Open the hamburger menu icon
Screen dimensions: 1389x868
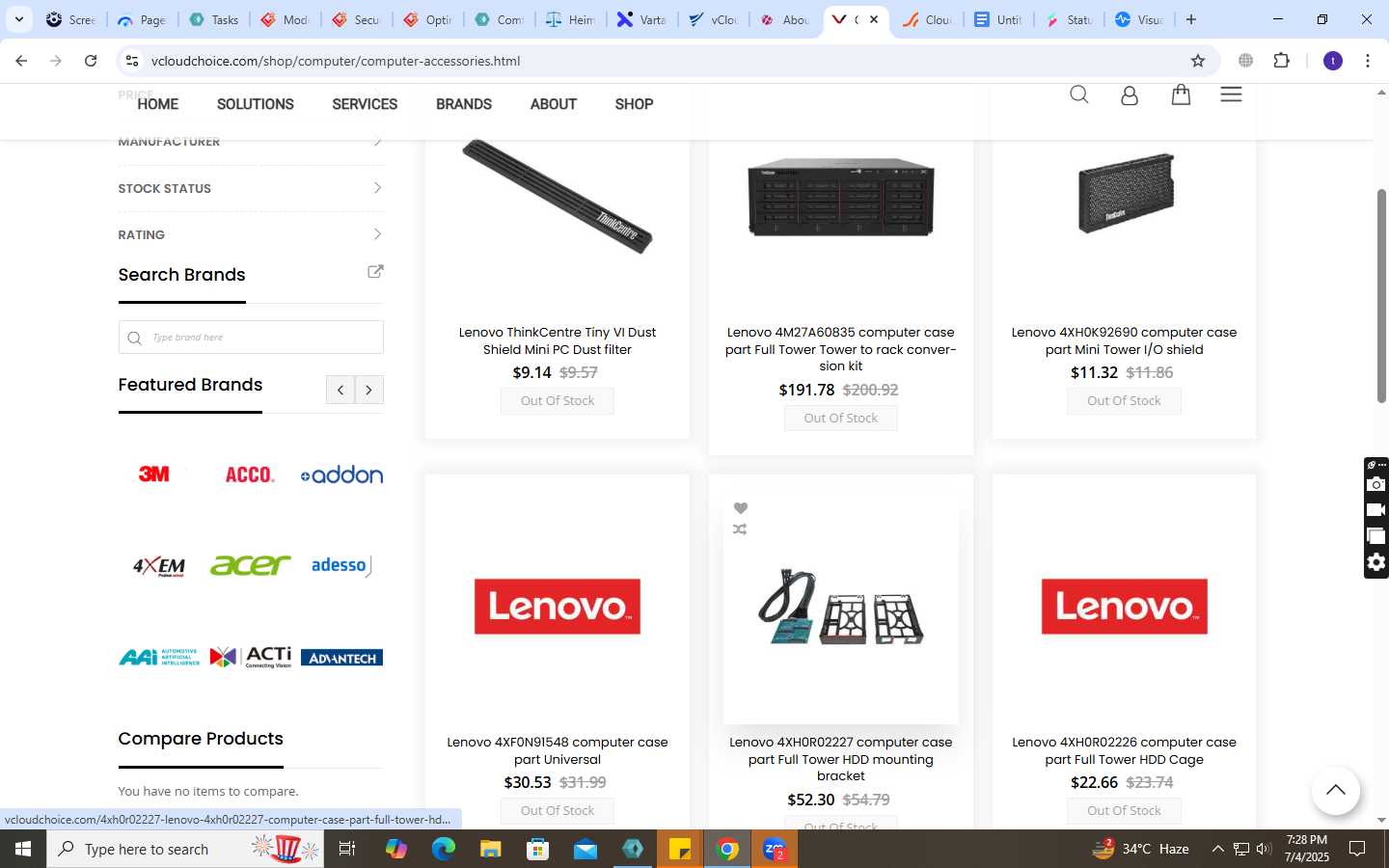pos(1231,95)
